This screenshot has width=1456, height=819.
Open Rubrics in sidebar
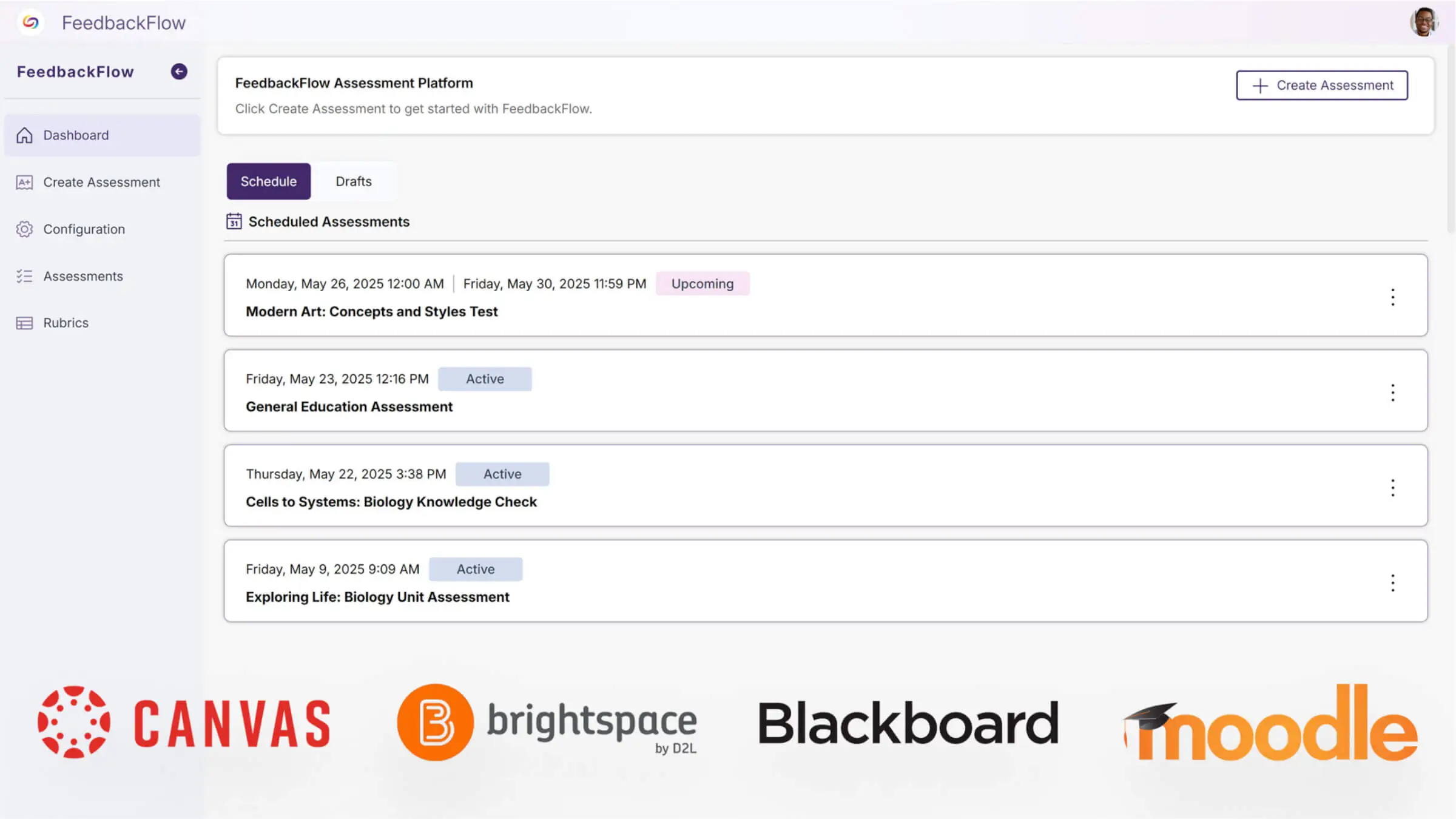102,323
